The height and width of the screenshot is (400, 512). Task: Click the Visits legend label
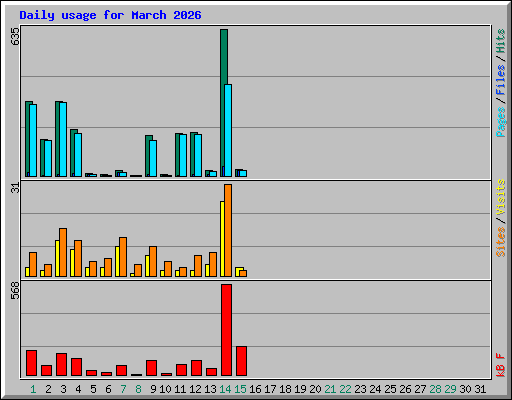pos(501,197)
